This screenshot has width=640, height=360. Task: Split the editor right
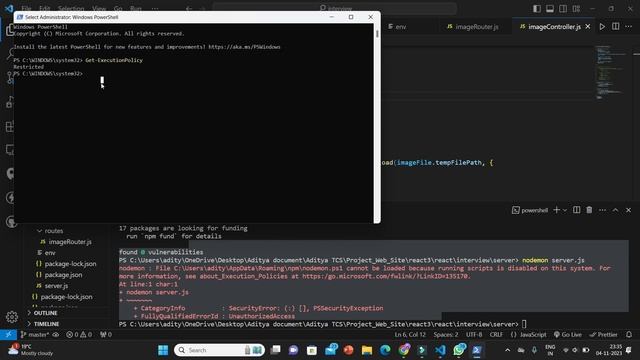616,27
